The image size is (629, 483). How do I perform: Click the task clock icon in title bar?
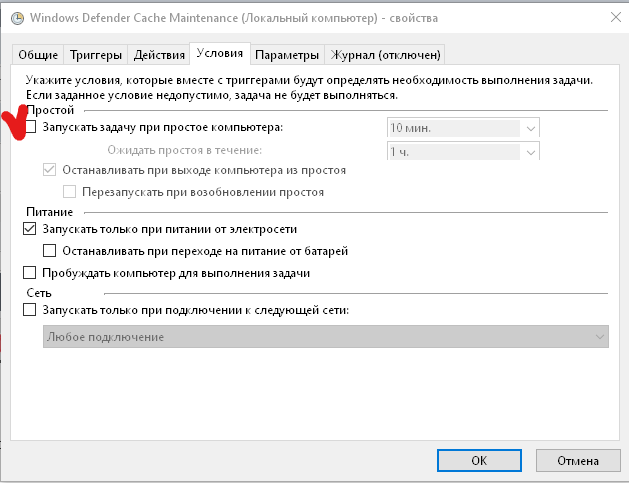tap(14, 17)
